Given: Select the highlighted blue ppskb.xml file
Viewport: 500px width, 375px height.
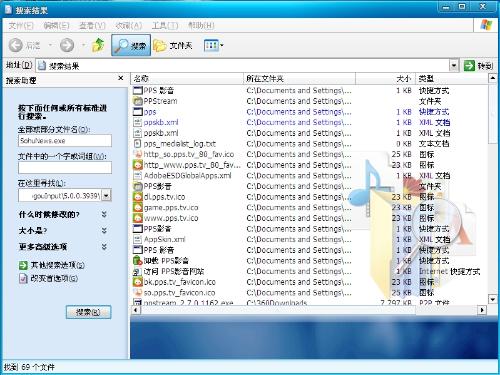Looking at the screenshot, I should tap(161, 122).
